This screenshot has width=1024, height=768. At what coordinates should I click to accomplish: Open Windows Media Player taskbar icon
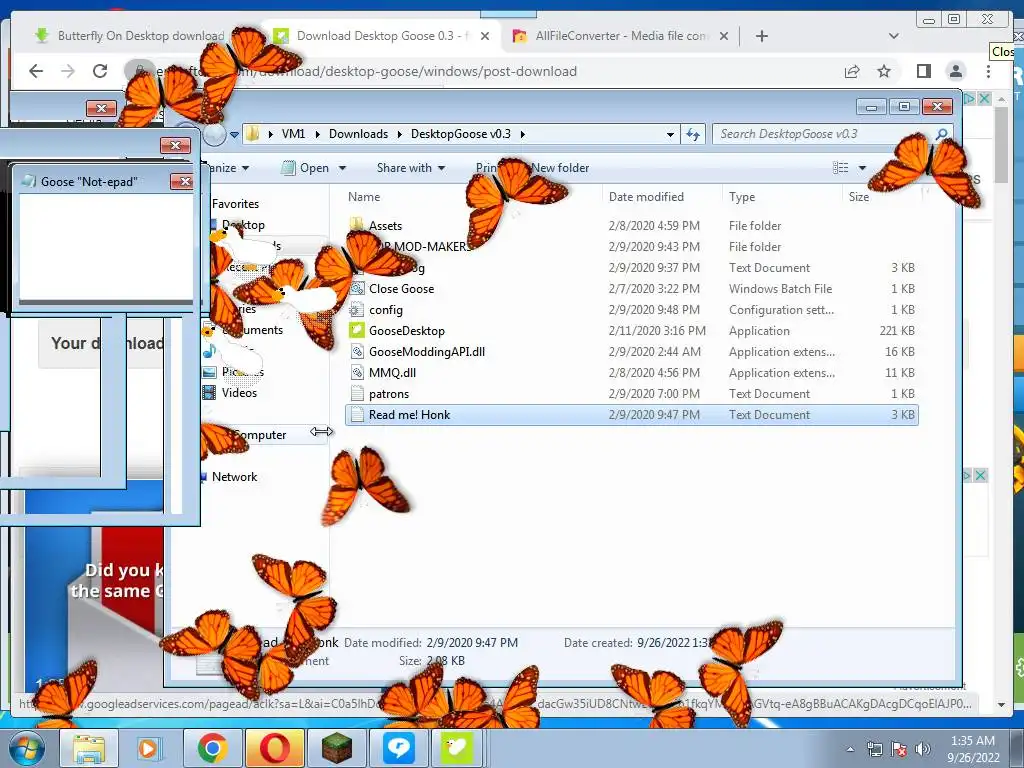coord(148,748)
